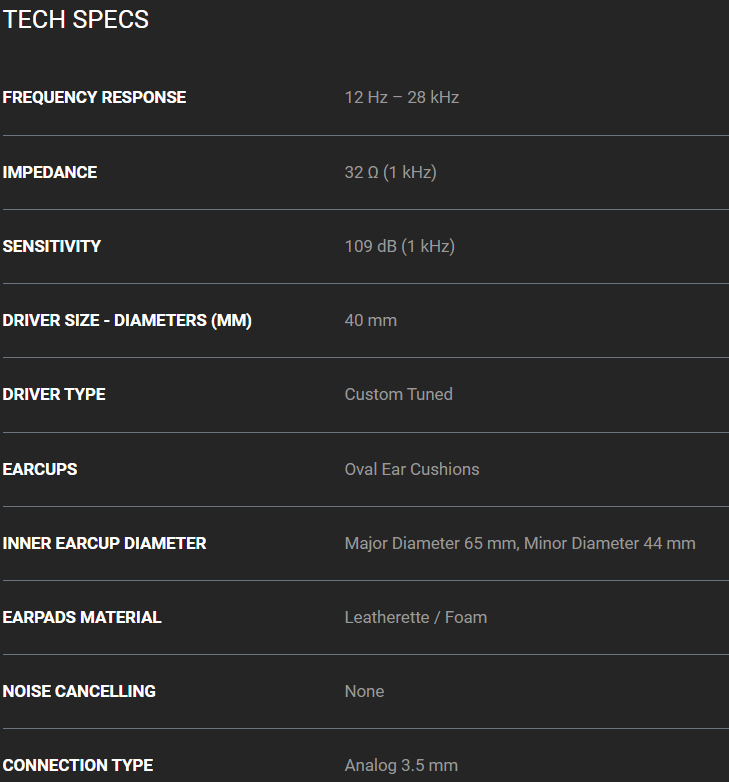Select the None noise cancelling value
Viewport: 729px width, 782px height.
(364, 691)
